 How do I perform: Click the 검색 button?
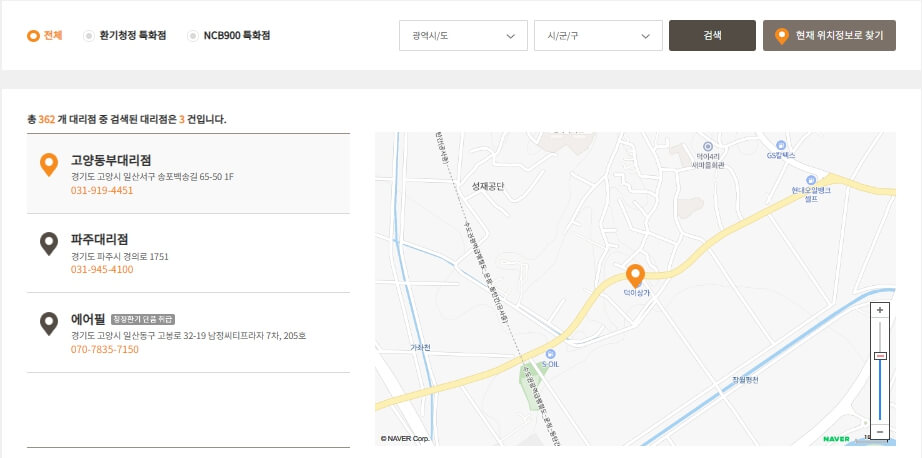[x=712, y=35]
